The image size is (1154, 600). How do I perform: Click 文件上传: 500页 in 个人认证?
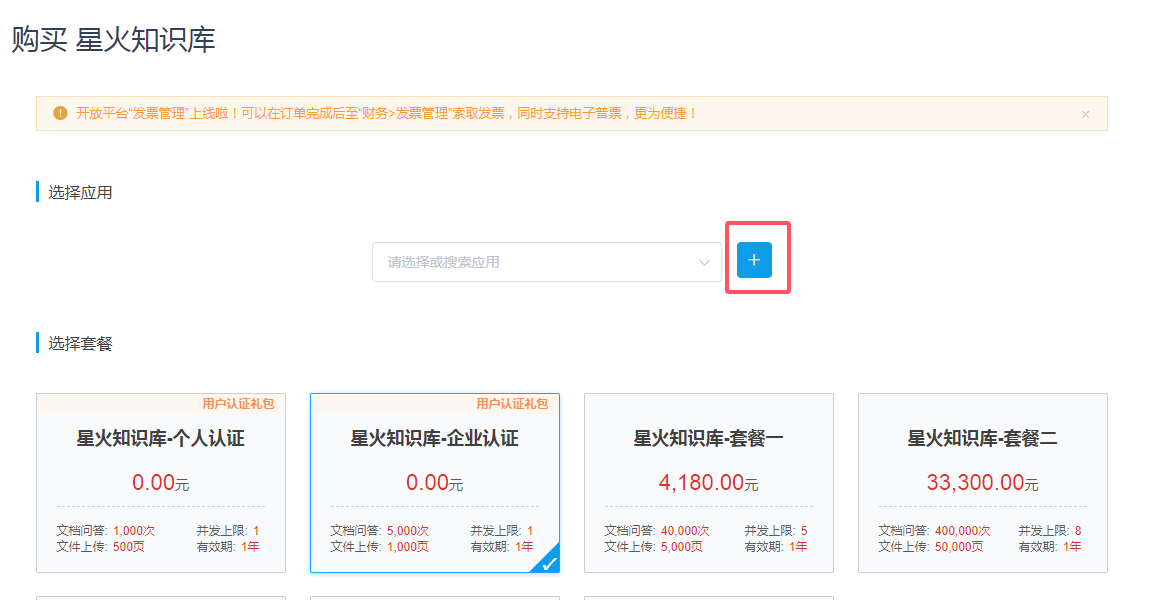(x=101, y=547)
